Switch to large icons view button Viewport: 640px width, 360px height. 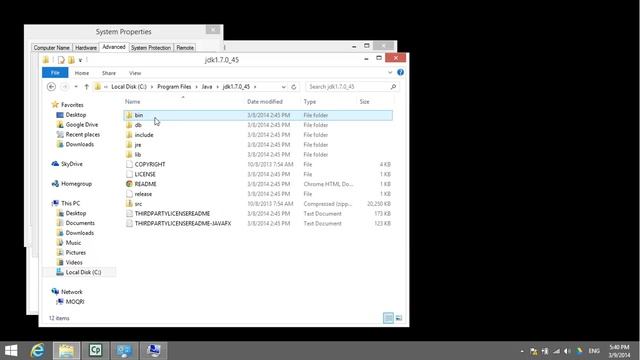pos(399,318)
